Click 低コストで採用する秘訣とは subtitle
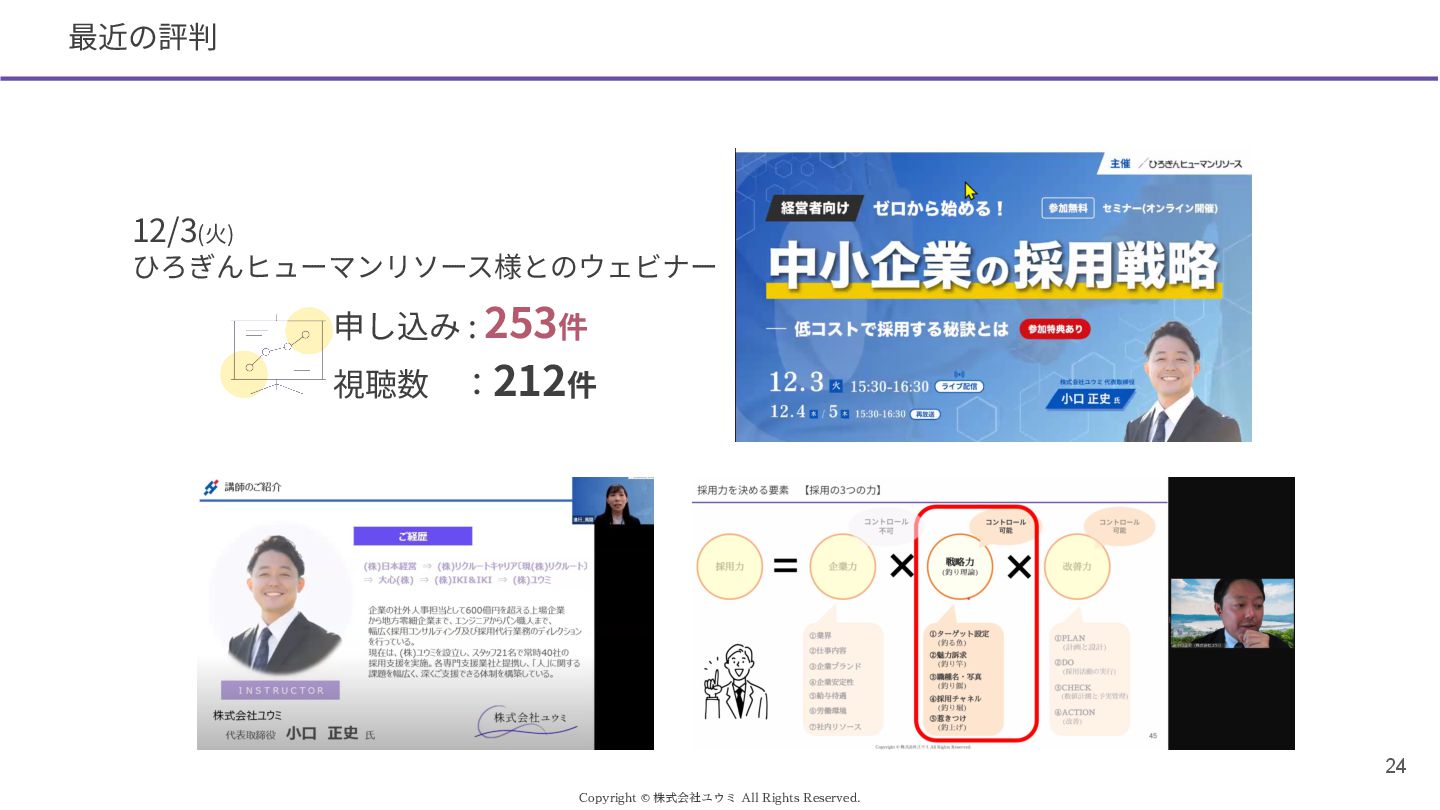 900,328
